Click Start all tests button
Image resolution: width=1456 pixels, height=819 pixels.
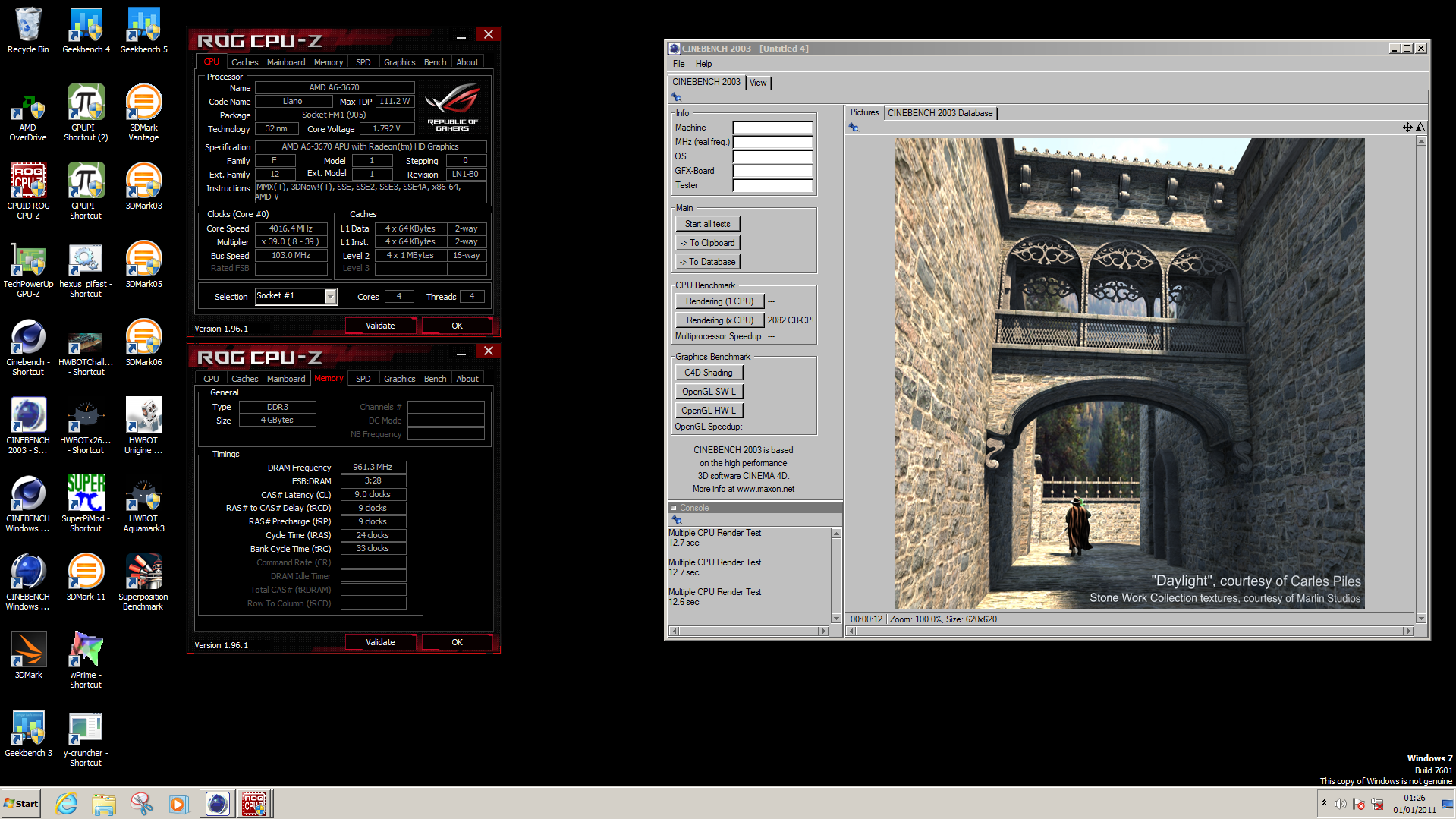[x=707, y=224]
